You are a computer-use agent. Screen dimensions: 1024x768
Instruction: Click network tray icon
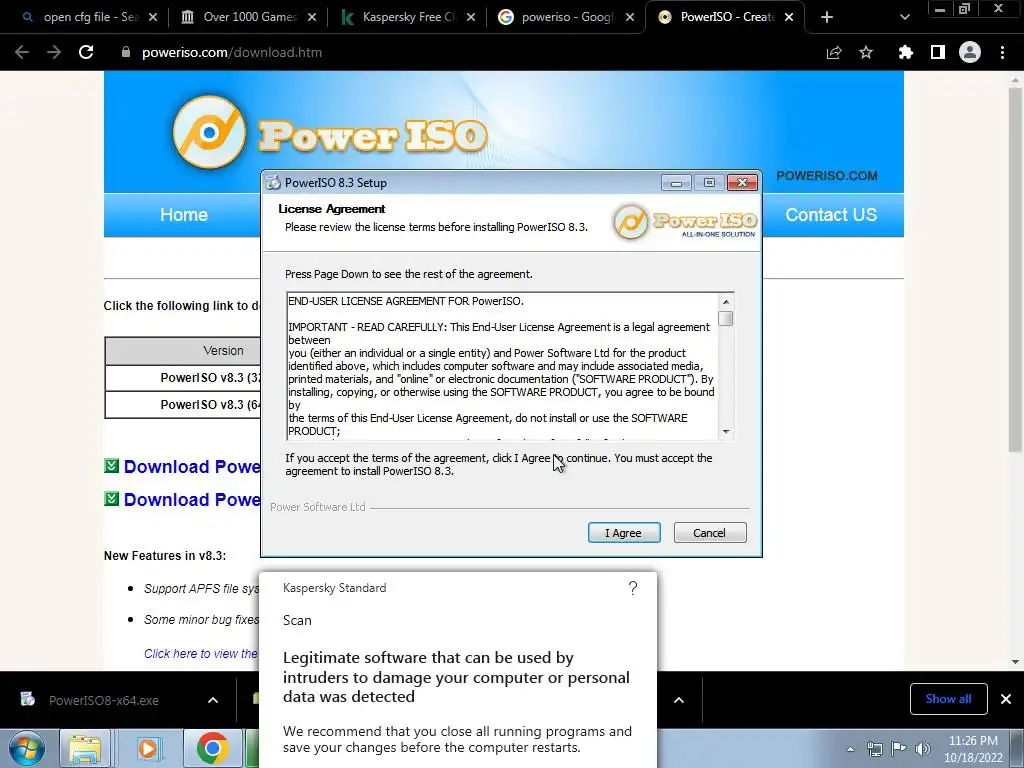tap(874, 749)
